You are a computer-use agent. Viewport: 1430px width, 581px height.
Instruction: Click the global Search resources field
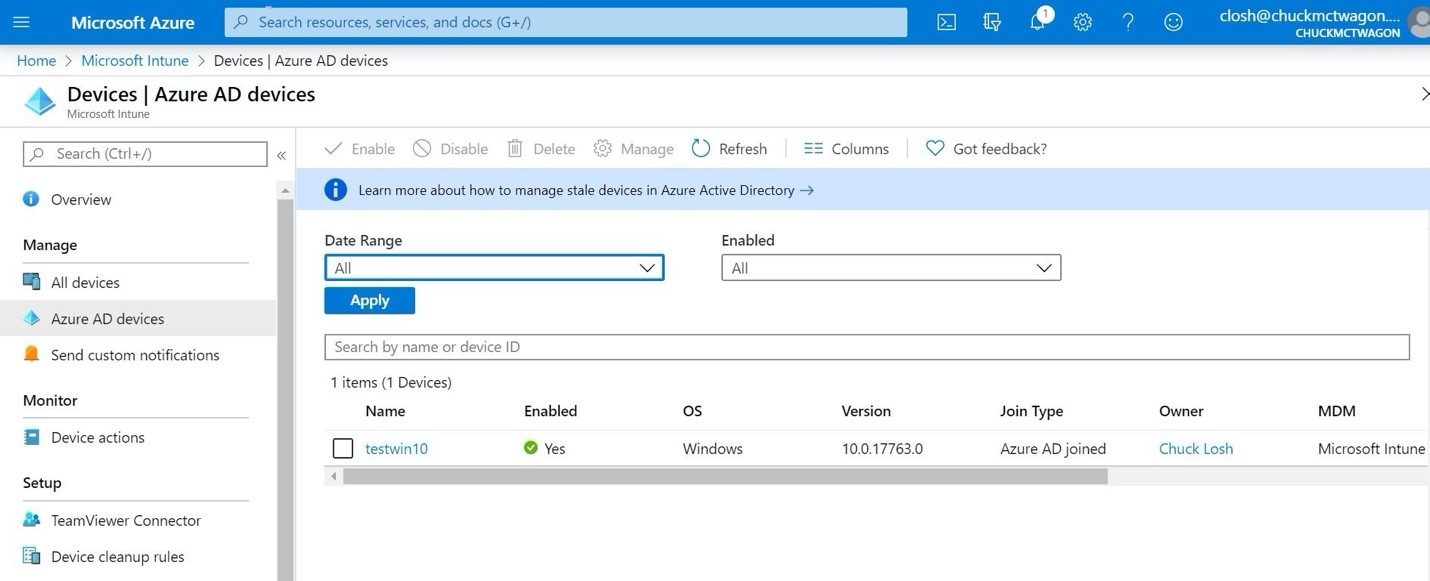pyautogui.click(x=566, y=22)
